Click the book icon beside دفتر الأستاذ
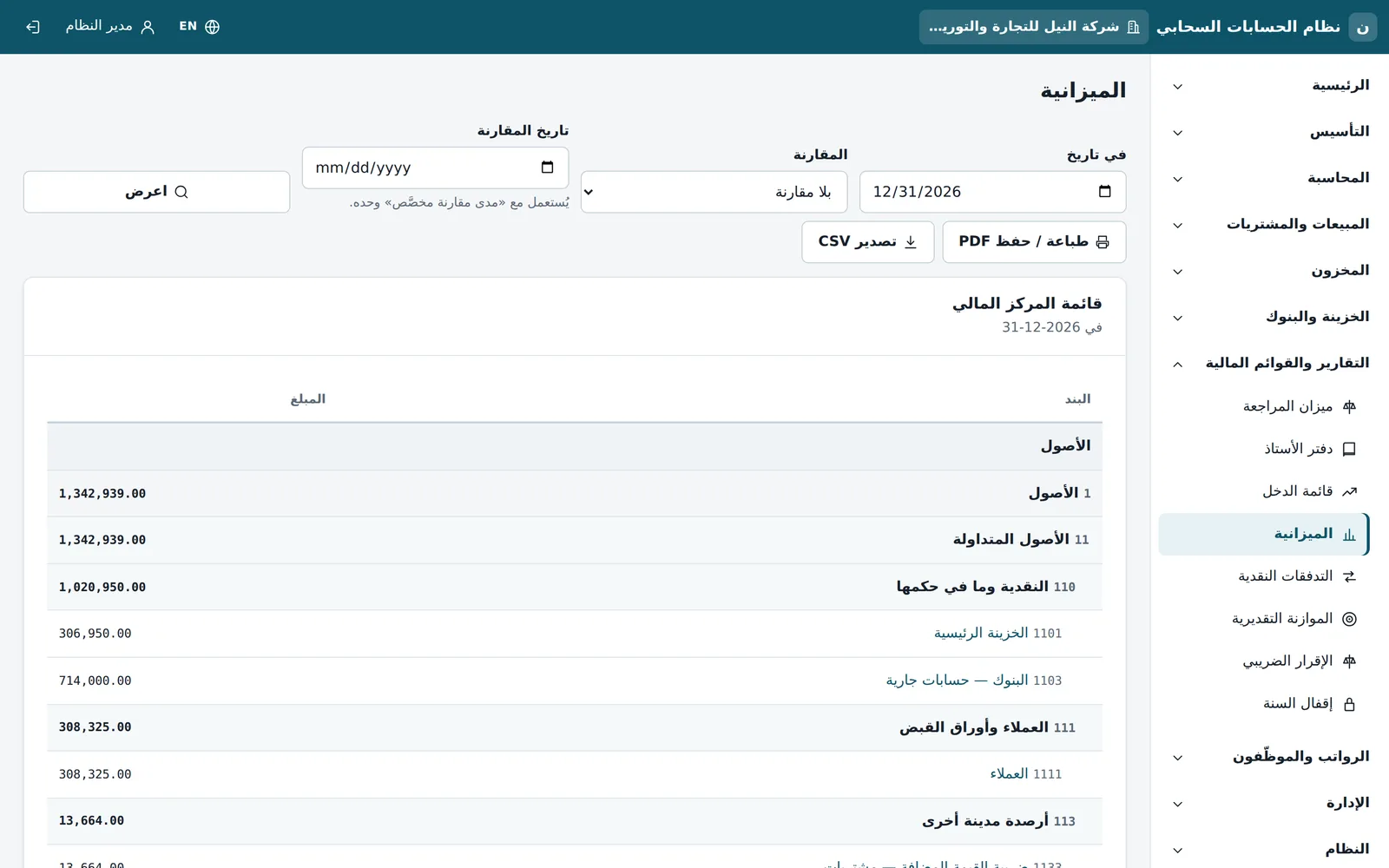Image resolution: width=1389 pixels, height=868 pixels. 1349,449
